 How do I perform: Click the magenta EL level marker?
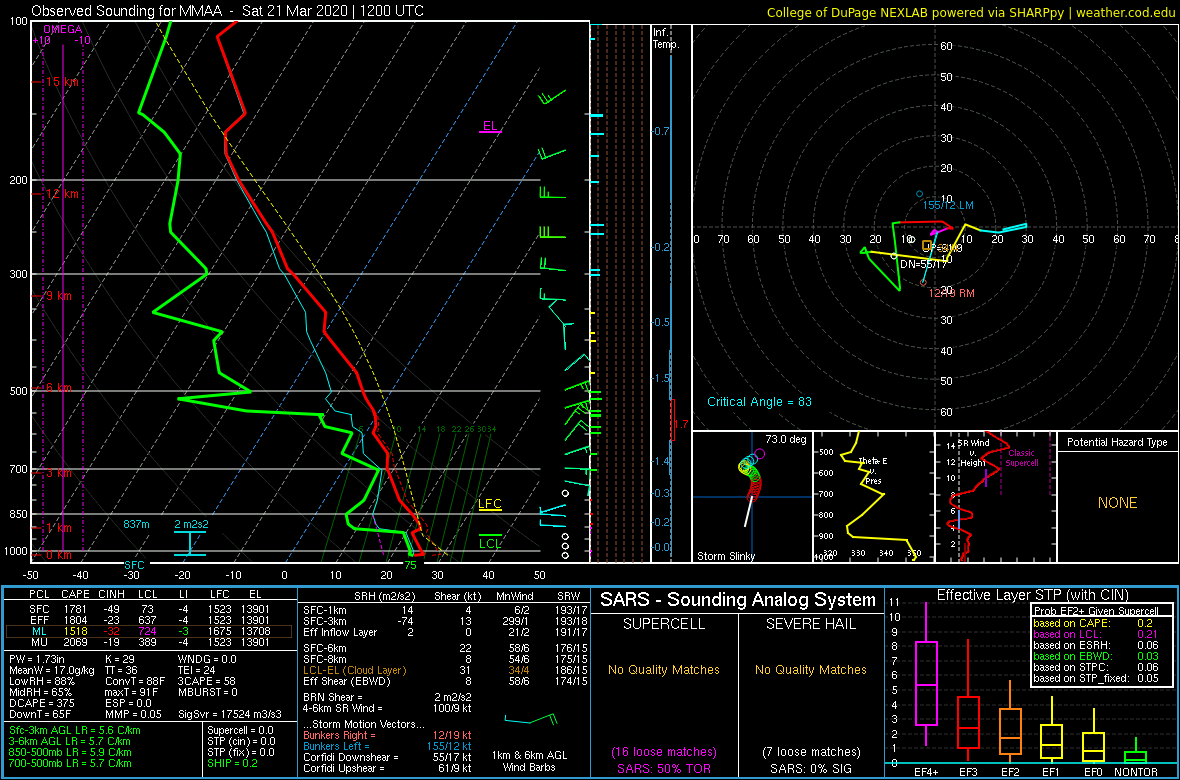490,126
